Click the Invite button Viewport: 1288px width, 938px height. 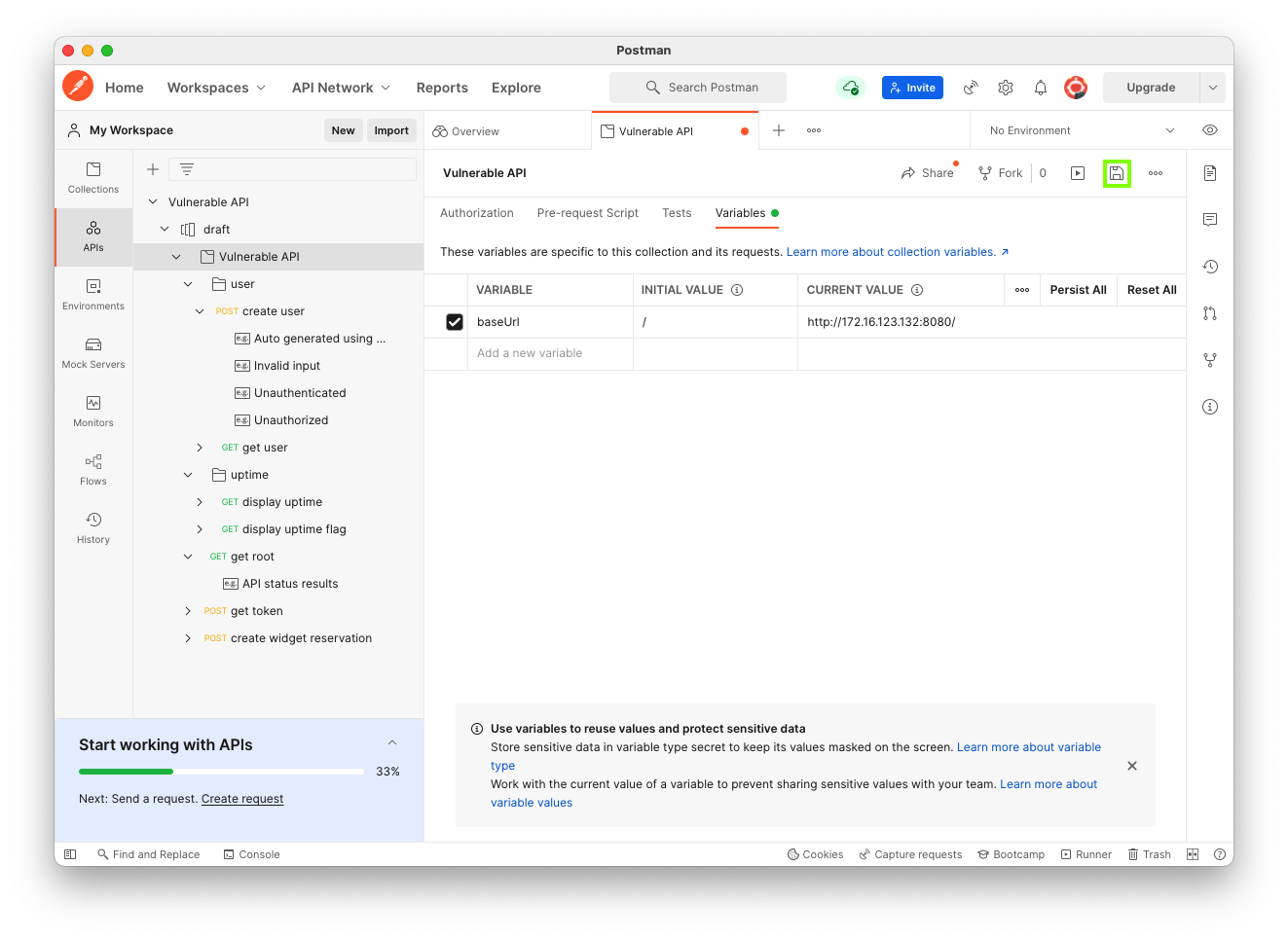912,88
